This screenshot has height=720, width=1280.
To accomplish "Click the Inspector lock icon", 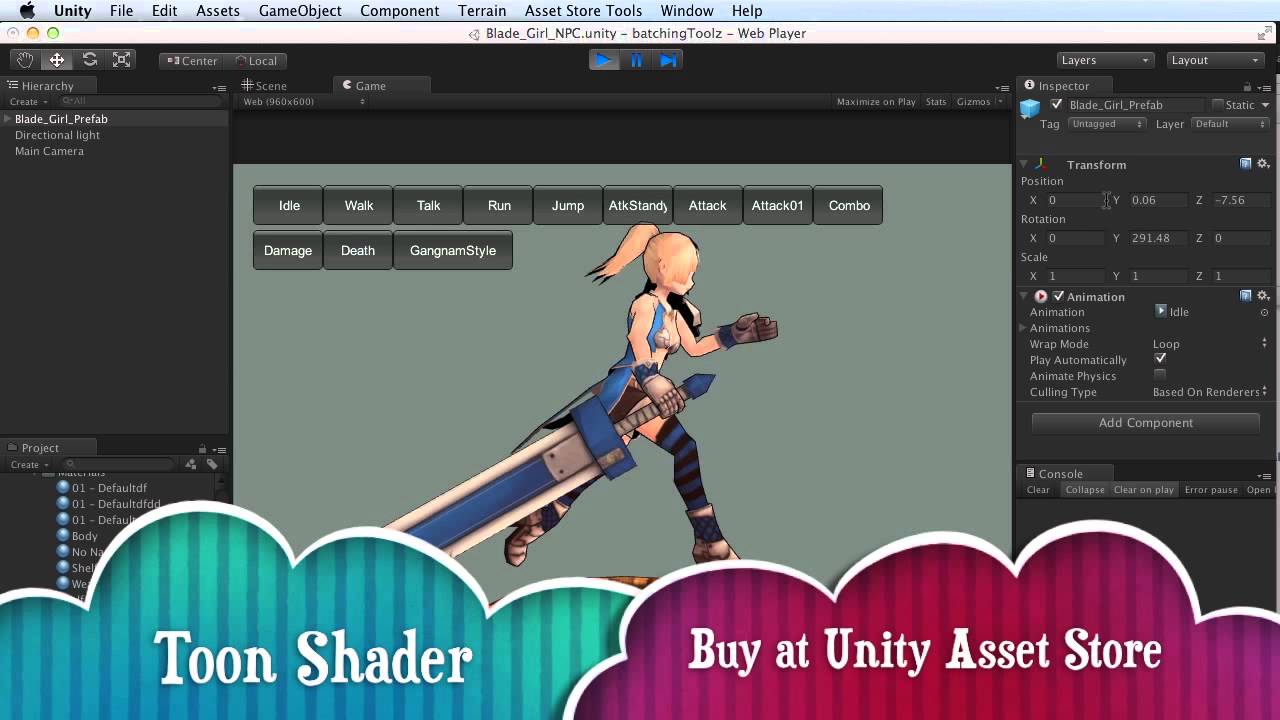I will [1247, 87].
